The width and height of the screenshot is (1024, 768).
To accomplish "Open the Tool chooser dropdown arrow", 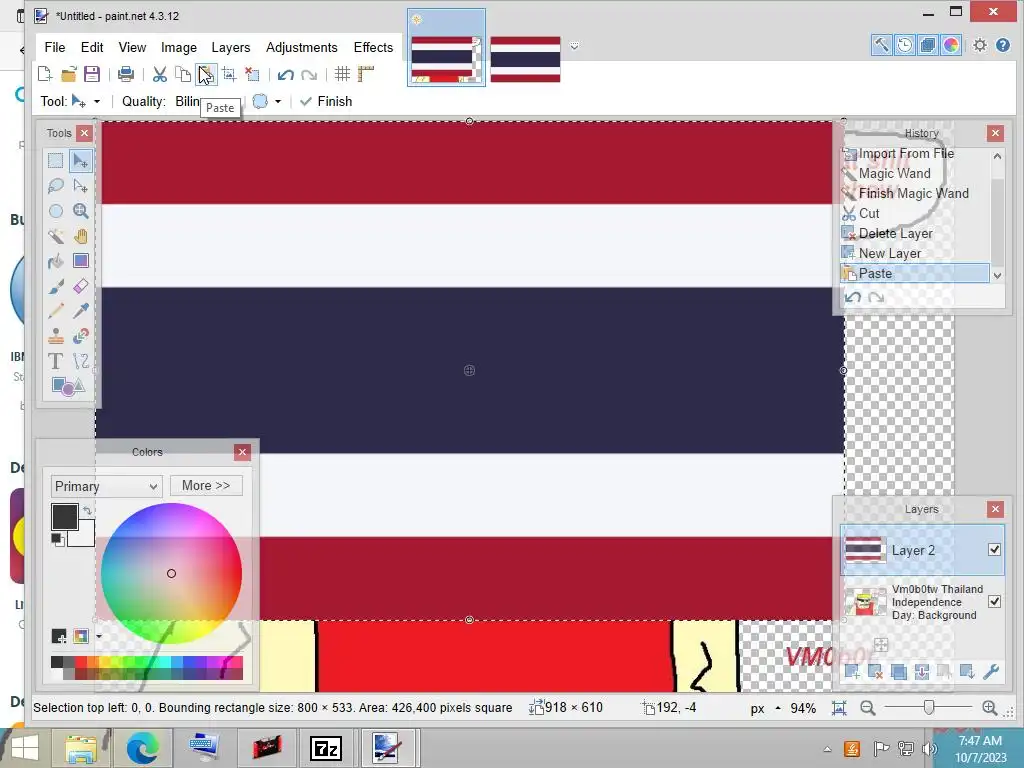I will 97,101.
